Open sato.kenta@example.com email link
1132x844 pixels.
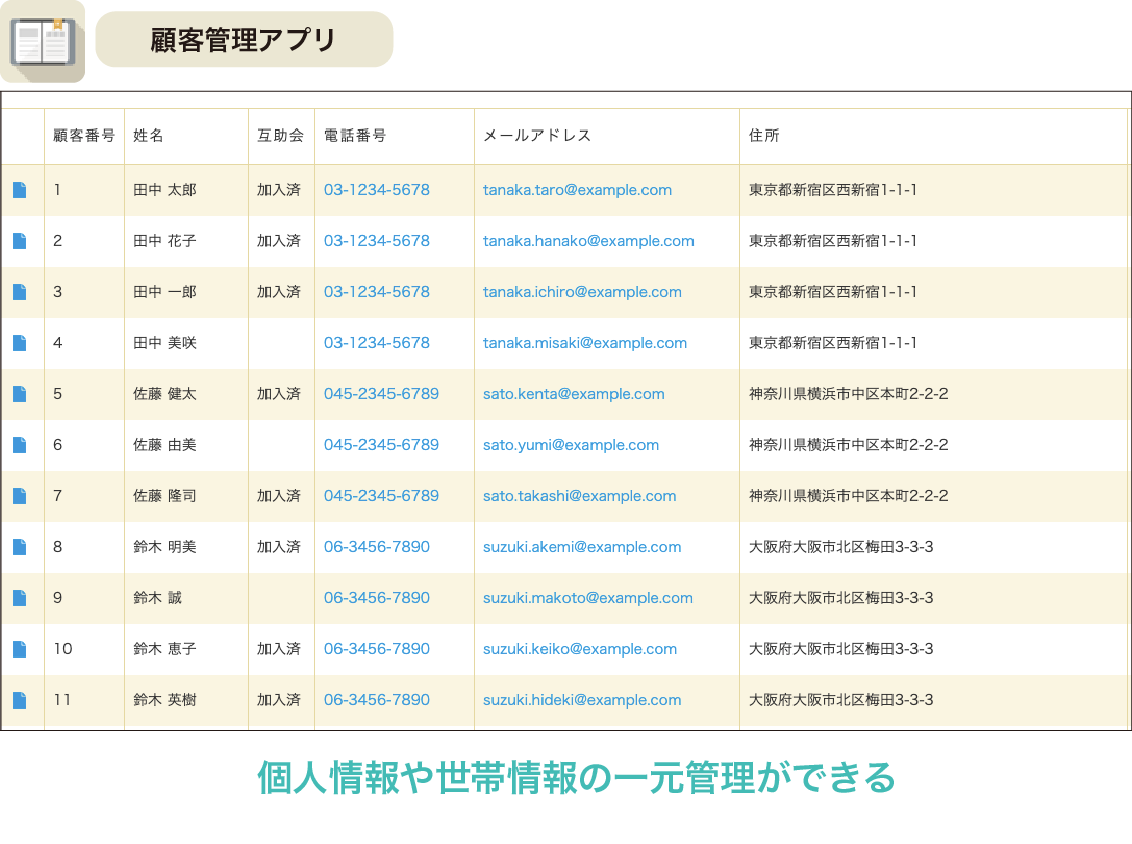pos(574,394)
